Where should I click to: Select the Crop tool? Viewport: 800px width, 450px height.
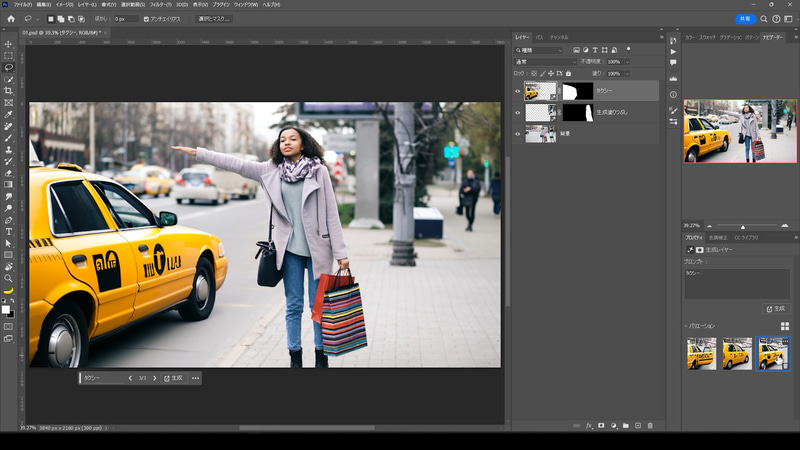8,91
